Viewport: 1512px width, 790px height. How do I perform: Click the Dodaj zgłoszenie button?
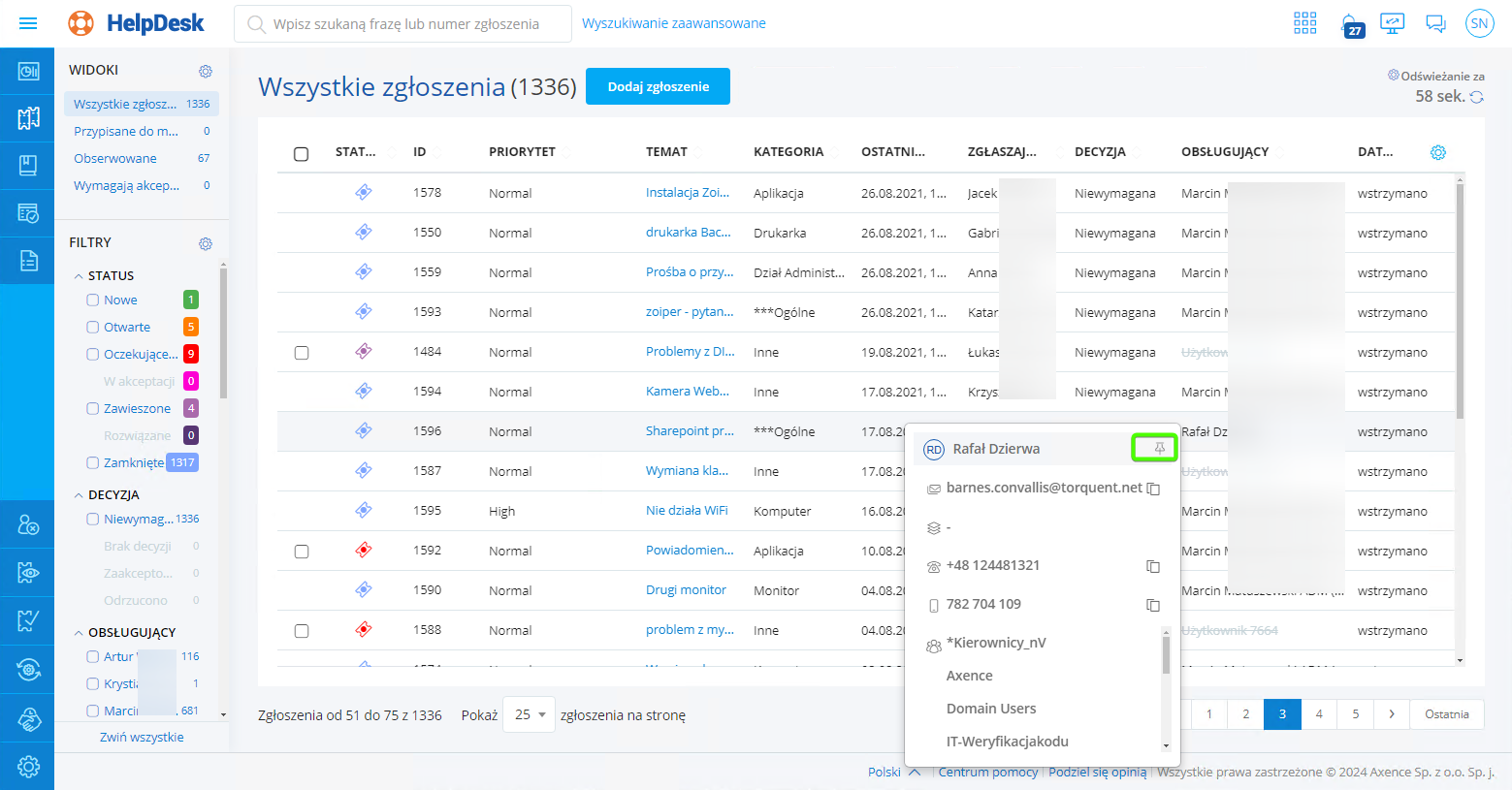coord(658,86)
